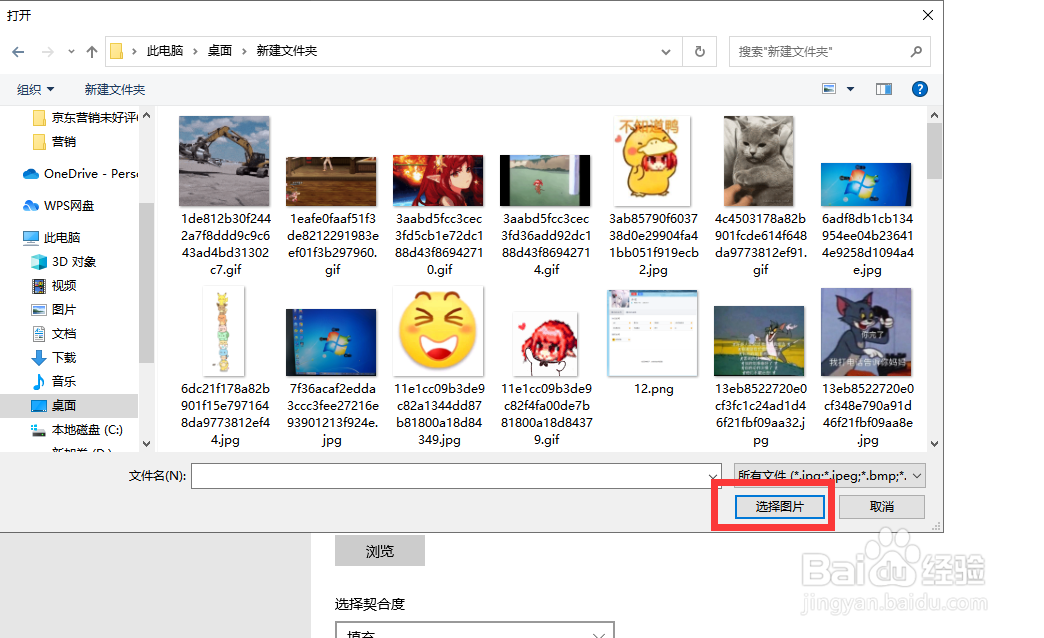
Task: Select 新建文件夹 in the address breadcrumb
Action: click(287, 51)
